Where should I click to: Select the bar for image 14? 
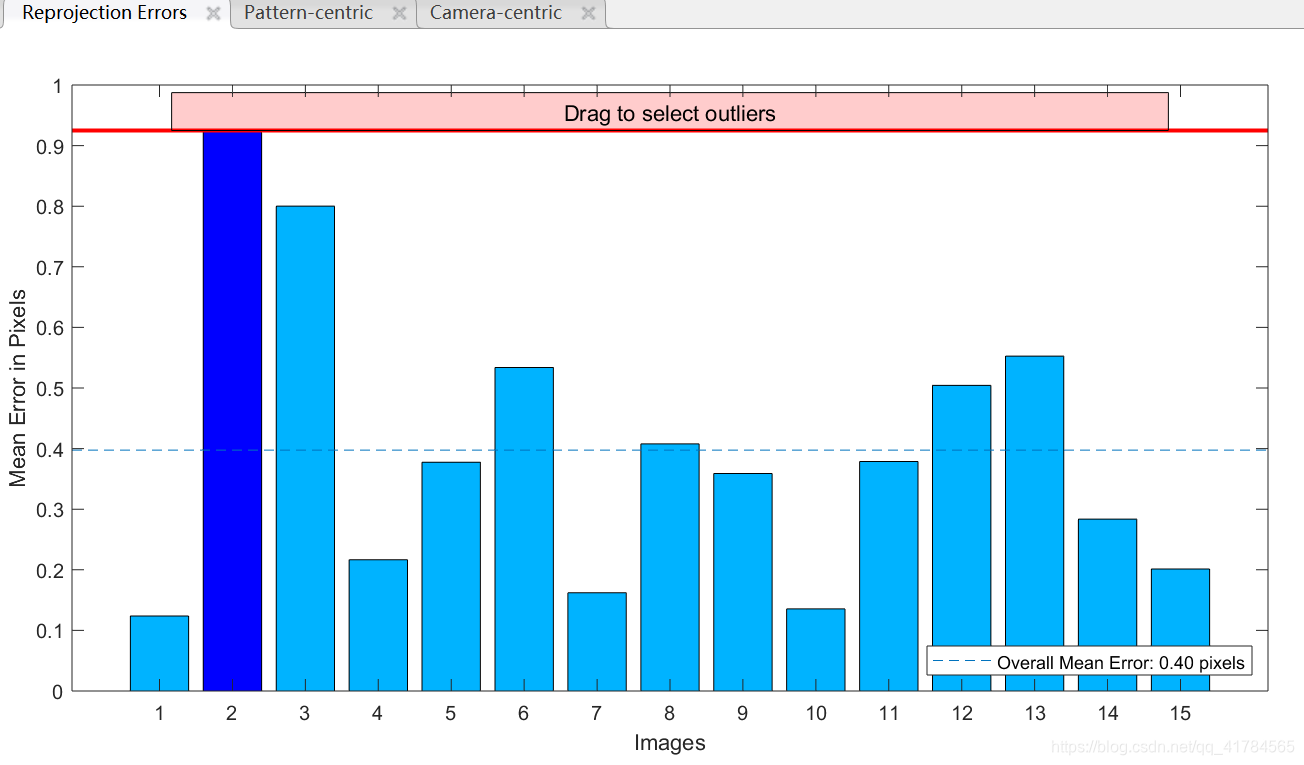click(x=1108, y=605)
